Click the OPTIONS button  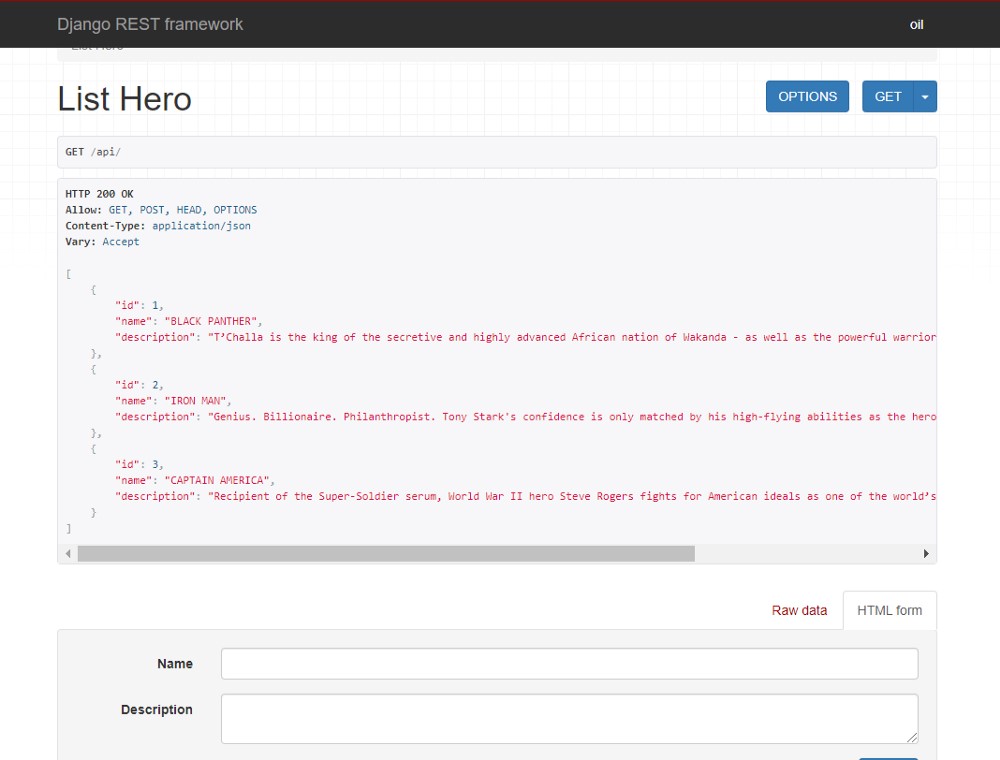807,96
